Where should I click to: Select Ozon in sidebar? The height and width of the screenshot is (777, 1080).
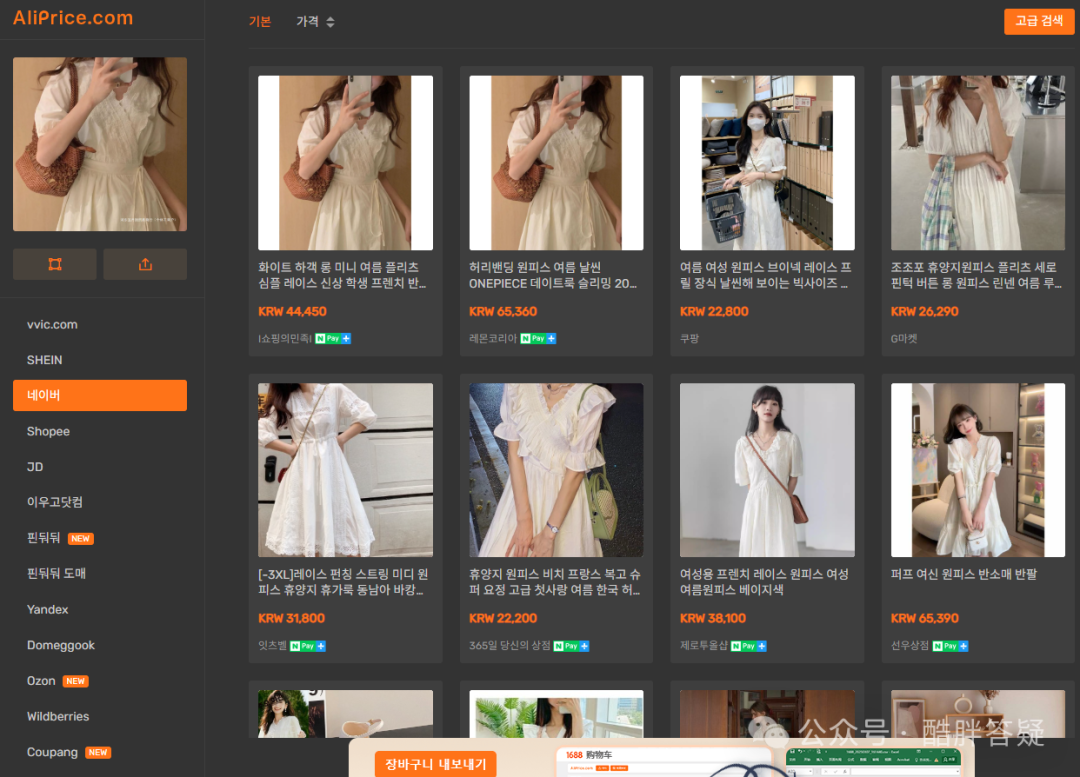[x=57, y=681]
